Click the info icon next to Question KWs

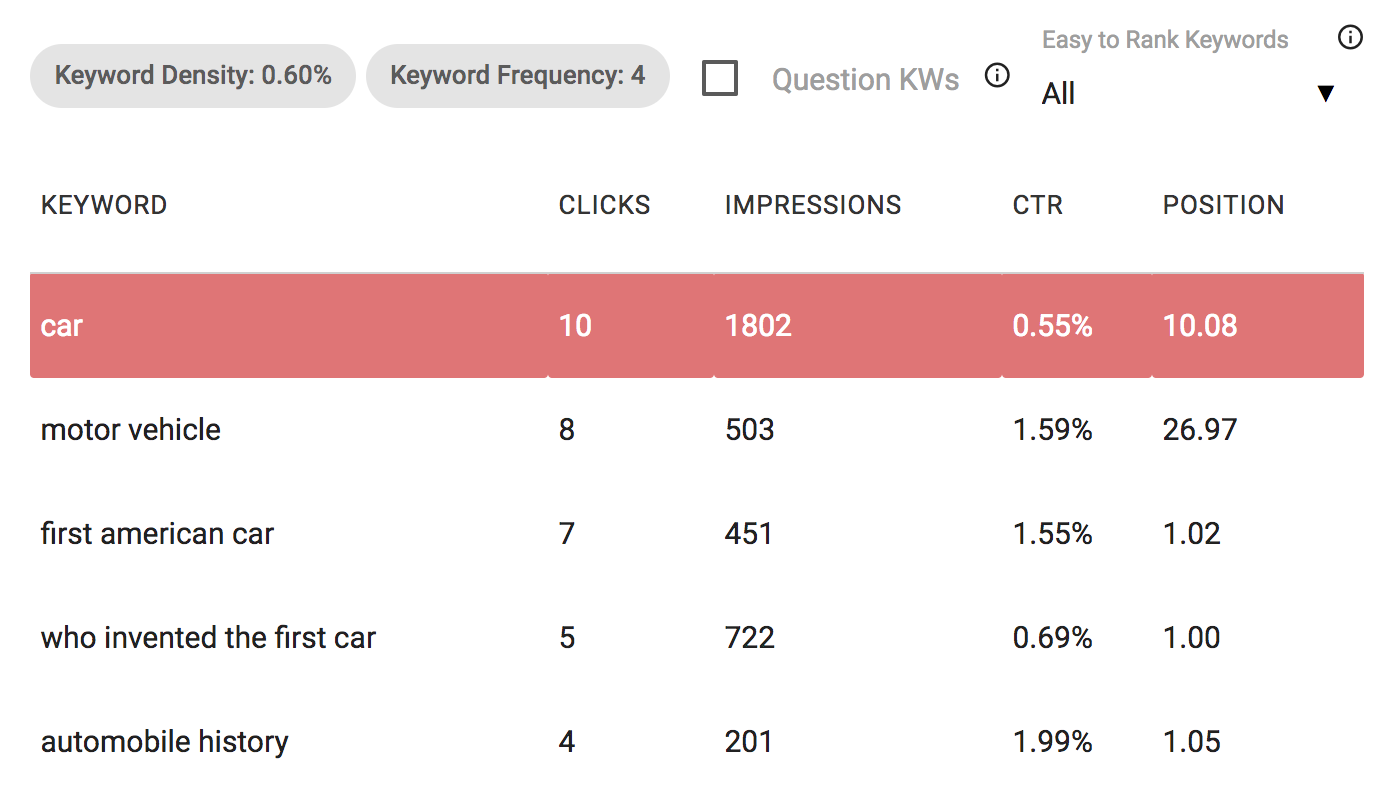[x=997, y=75]
